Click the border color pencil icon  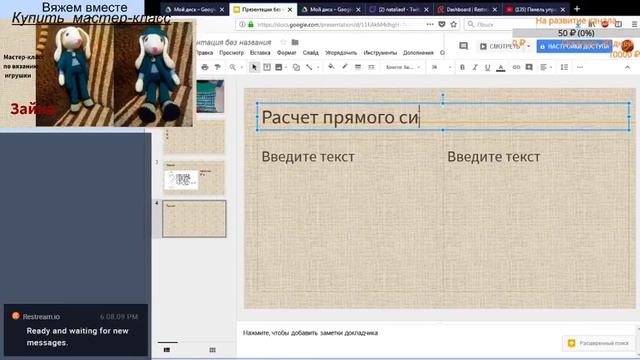[x=344, y=67]
